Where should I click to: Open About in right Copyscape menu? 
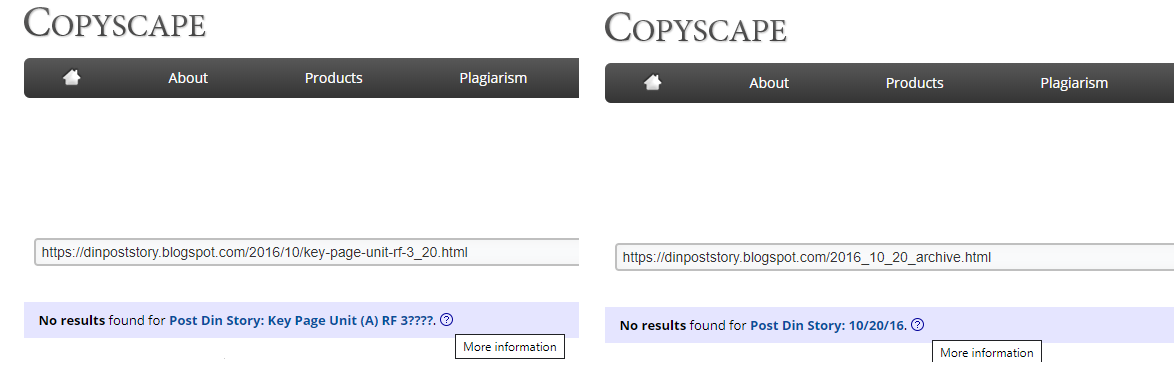pos(769,83)
